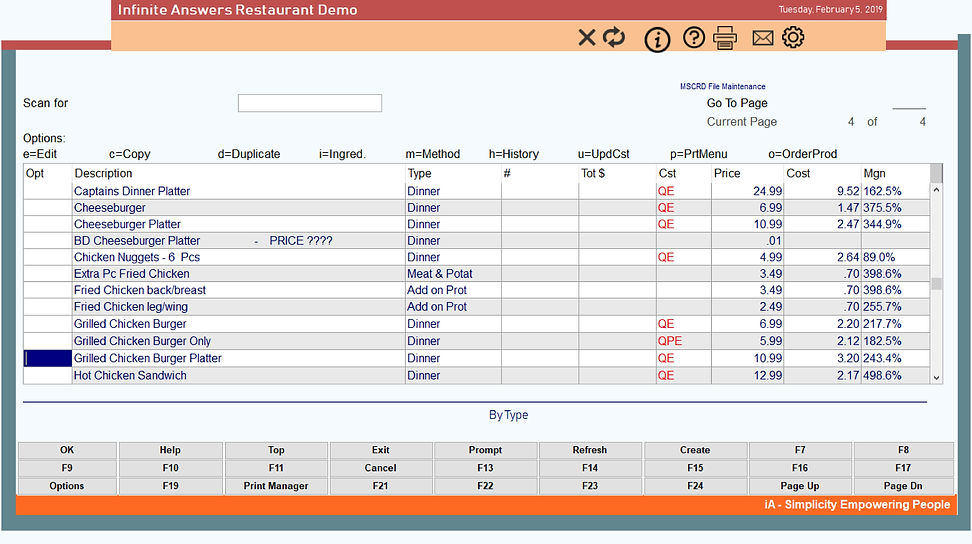Open the question mark help icon
The height and width of the screenshot is (544, 972).
tap(694, 38)
